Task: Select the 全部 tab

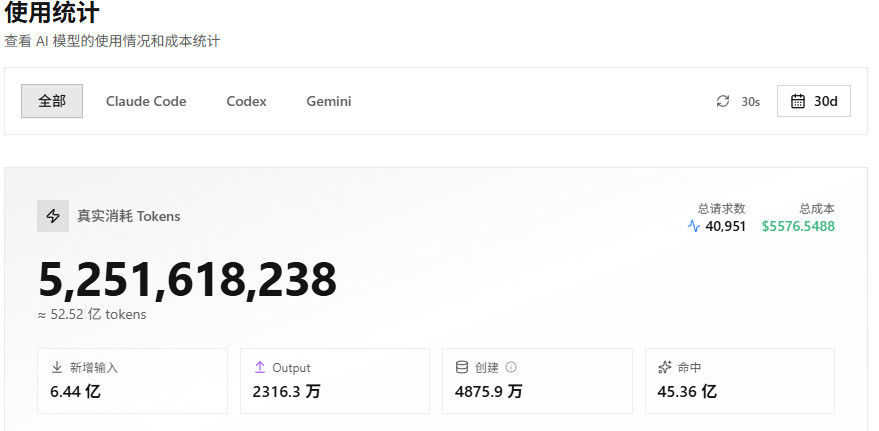Action: pyautogui.click(x=52, y=101)
